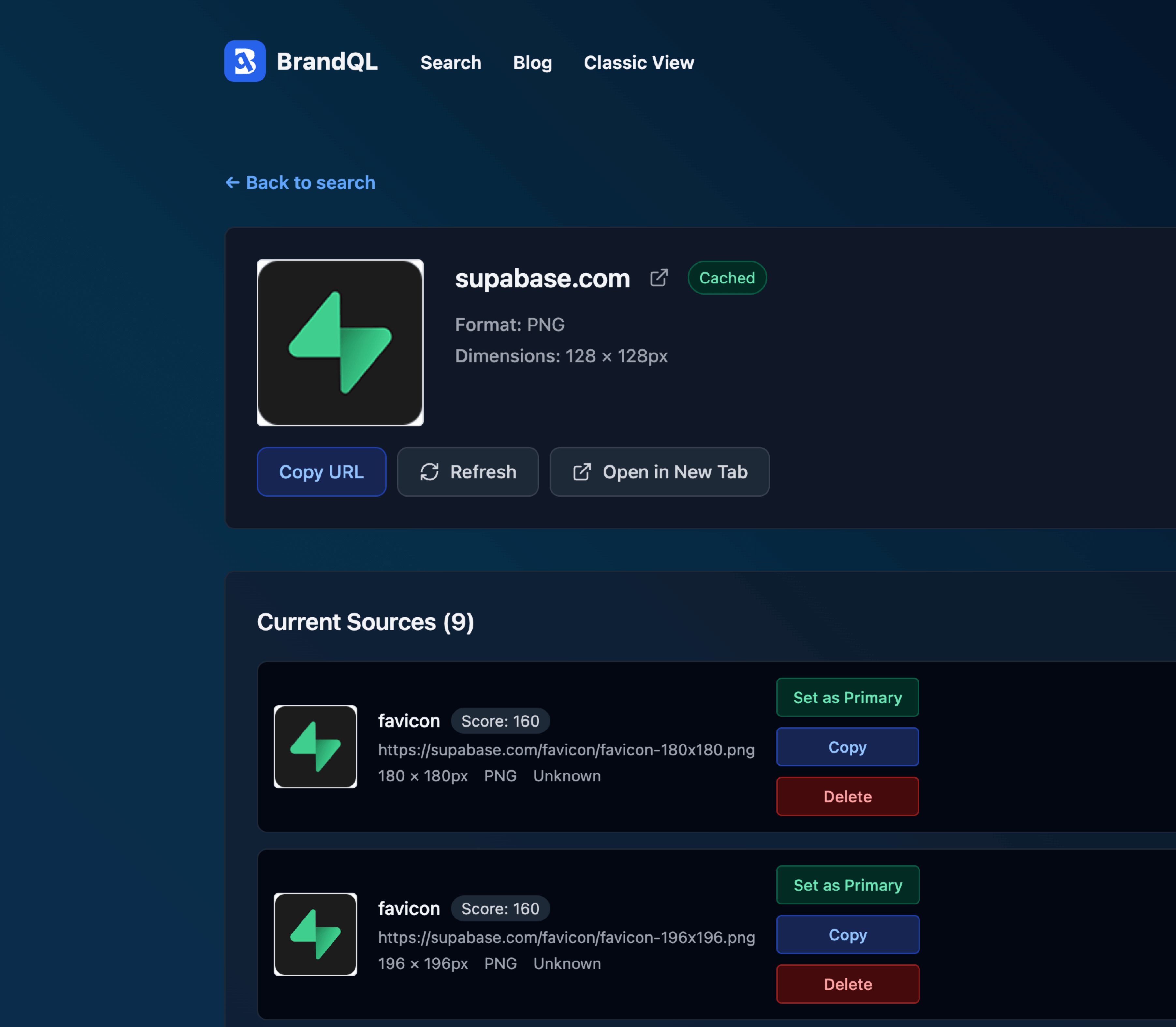The image size is (1176, 1027).
Task: Click the favicon-196x196.png URL text
Action: point(566,938)
